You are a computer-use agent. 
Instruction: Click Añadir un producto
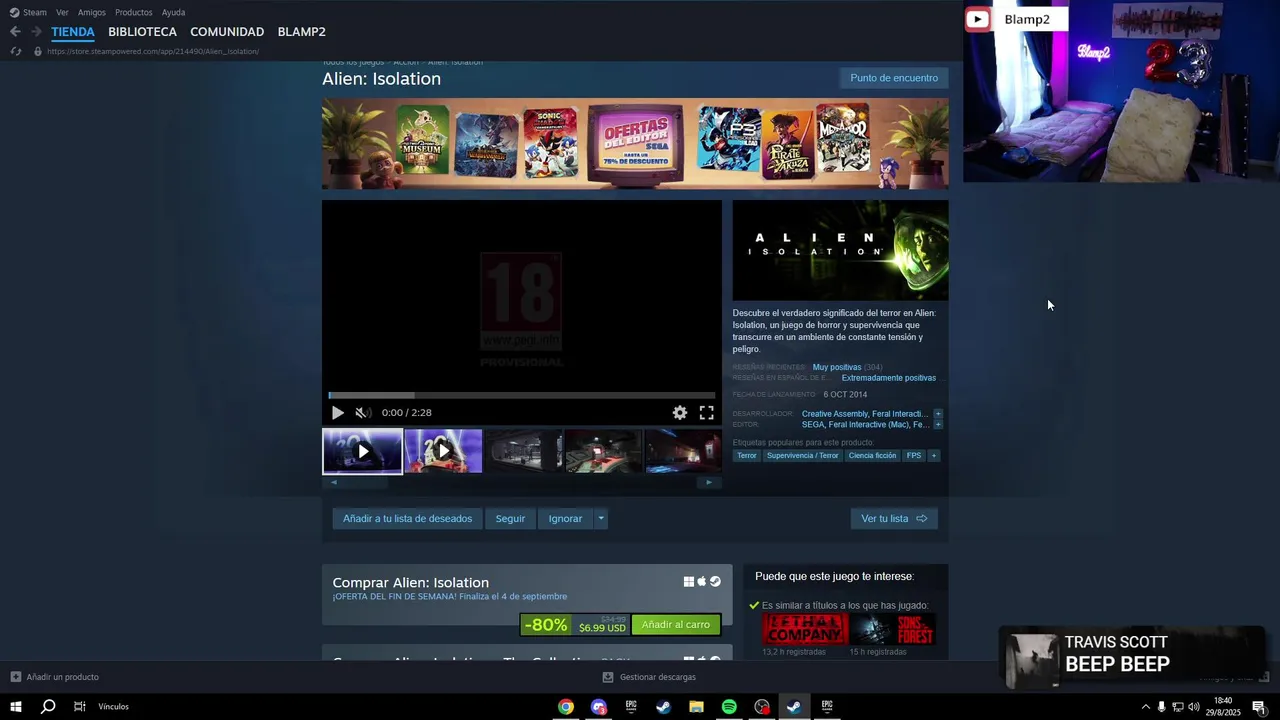[x=55, y=677]
